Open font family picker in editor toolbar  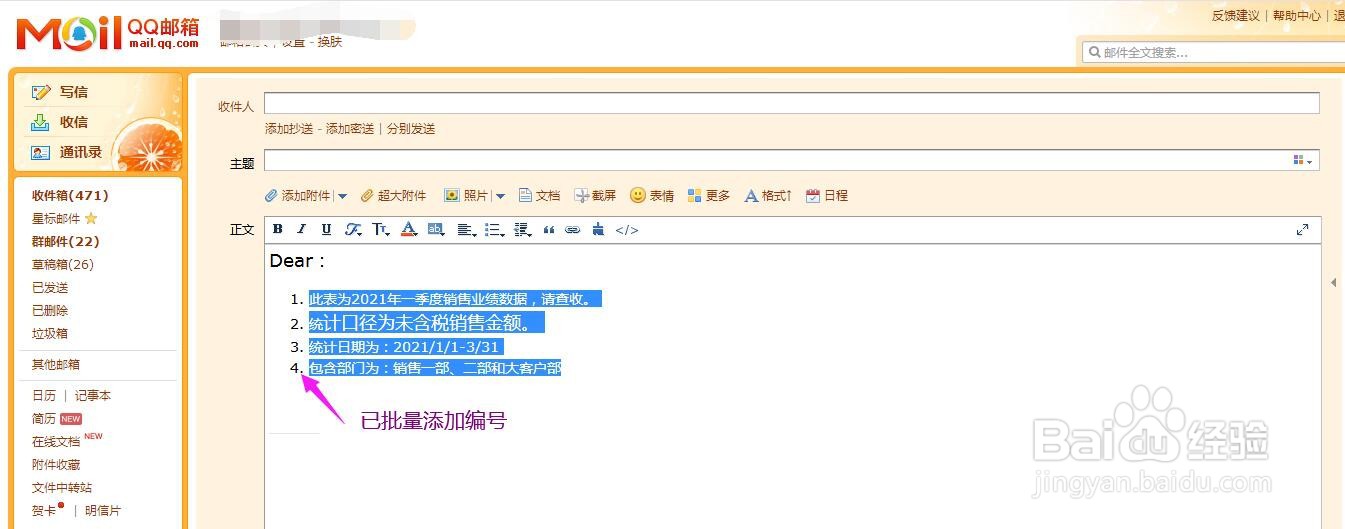353,229
